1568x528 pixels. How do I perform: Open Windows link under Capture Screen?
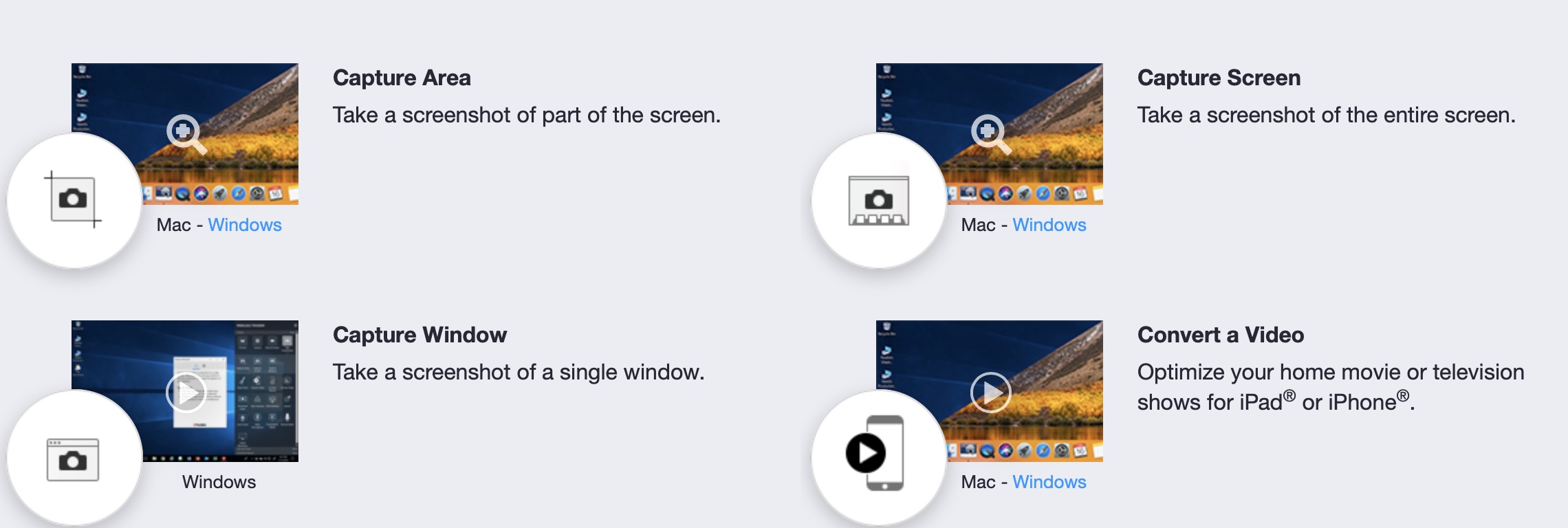pos(1049,225)
